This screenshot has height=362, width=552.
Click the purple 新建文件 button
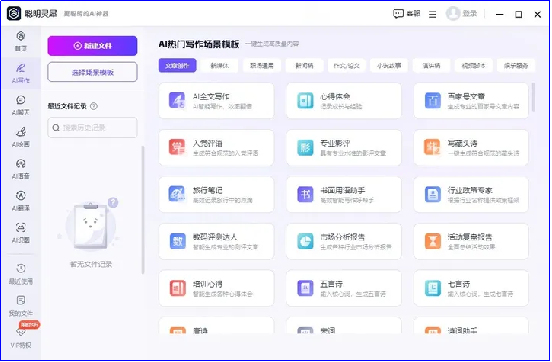pyautogui.click(x=92, y=46)
